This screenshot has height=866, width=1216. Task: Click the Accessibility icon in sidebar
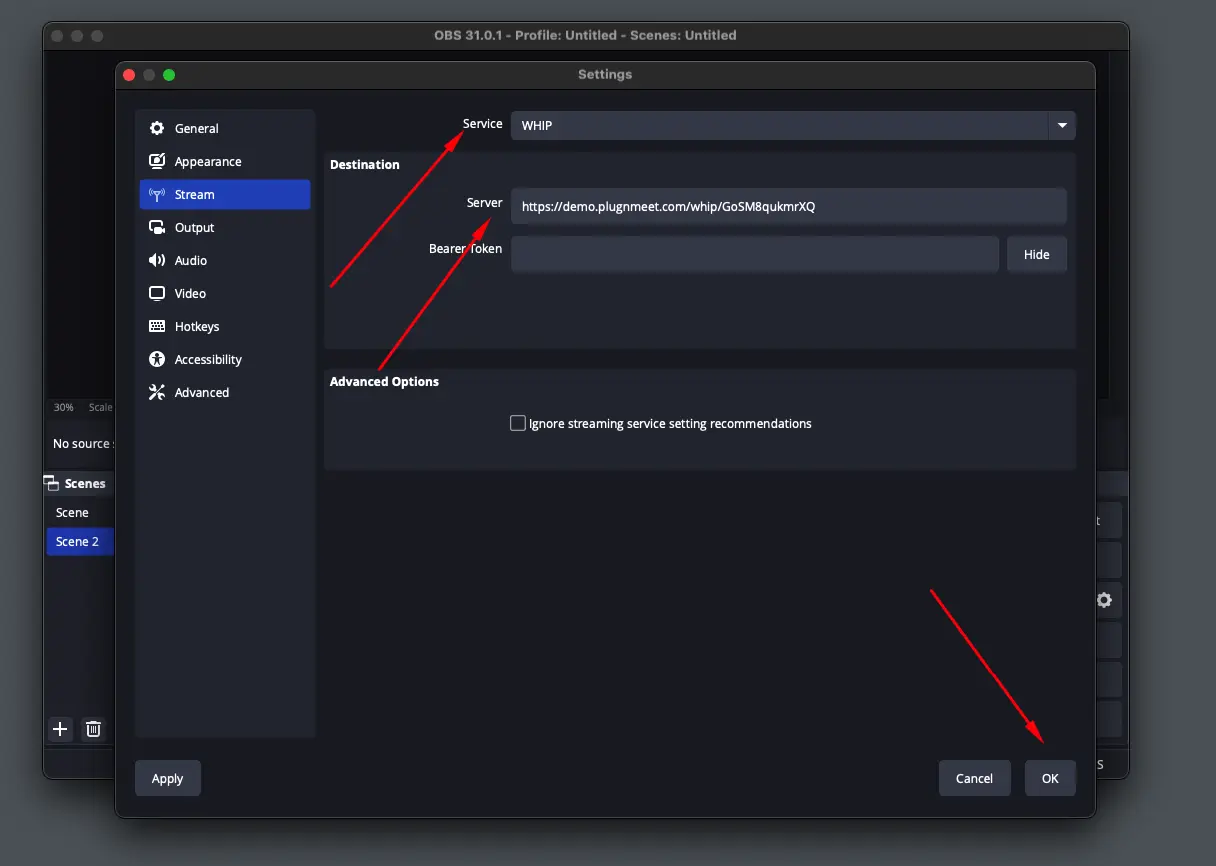(x=157, y=359)
